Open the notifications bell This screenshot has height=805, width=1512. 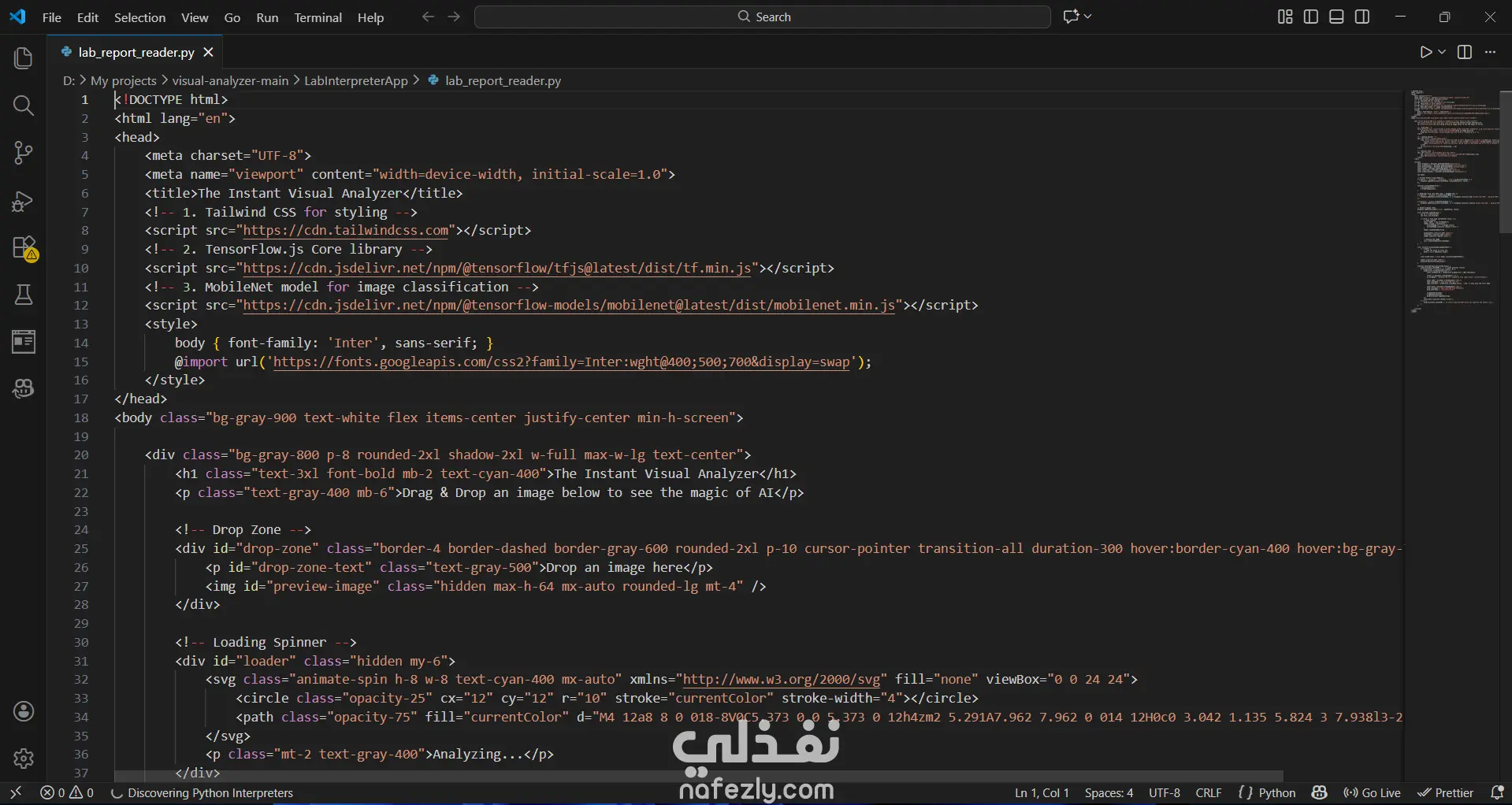tap(1497, 793)
